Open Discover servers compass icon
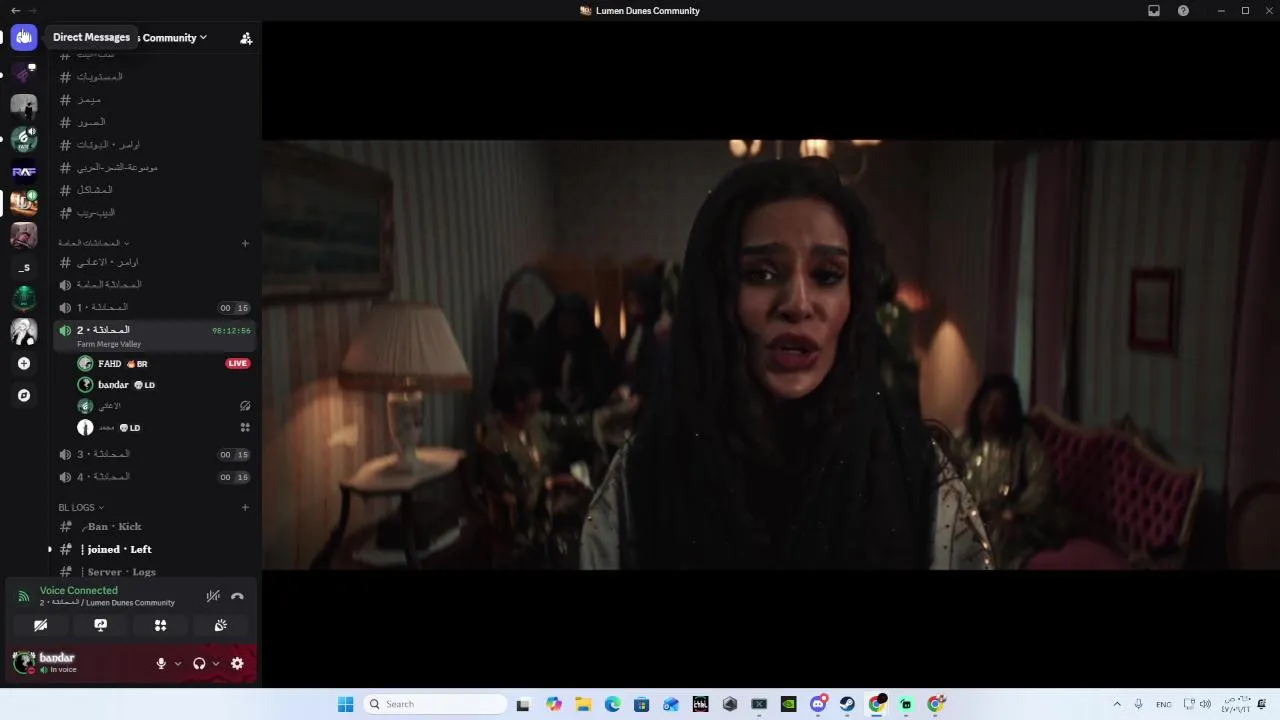The width and height of the screenshot is (1280, 720). 24,395
